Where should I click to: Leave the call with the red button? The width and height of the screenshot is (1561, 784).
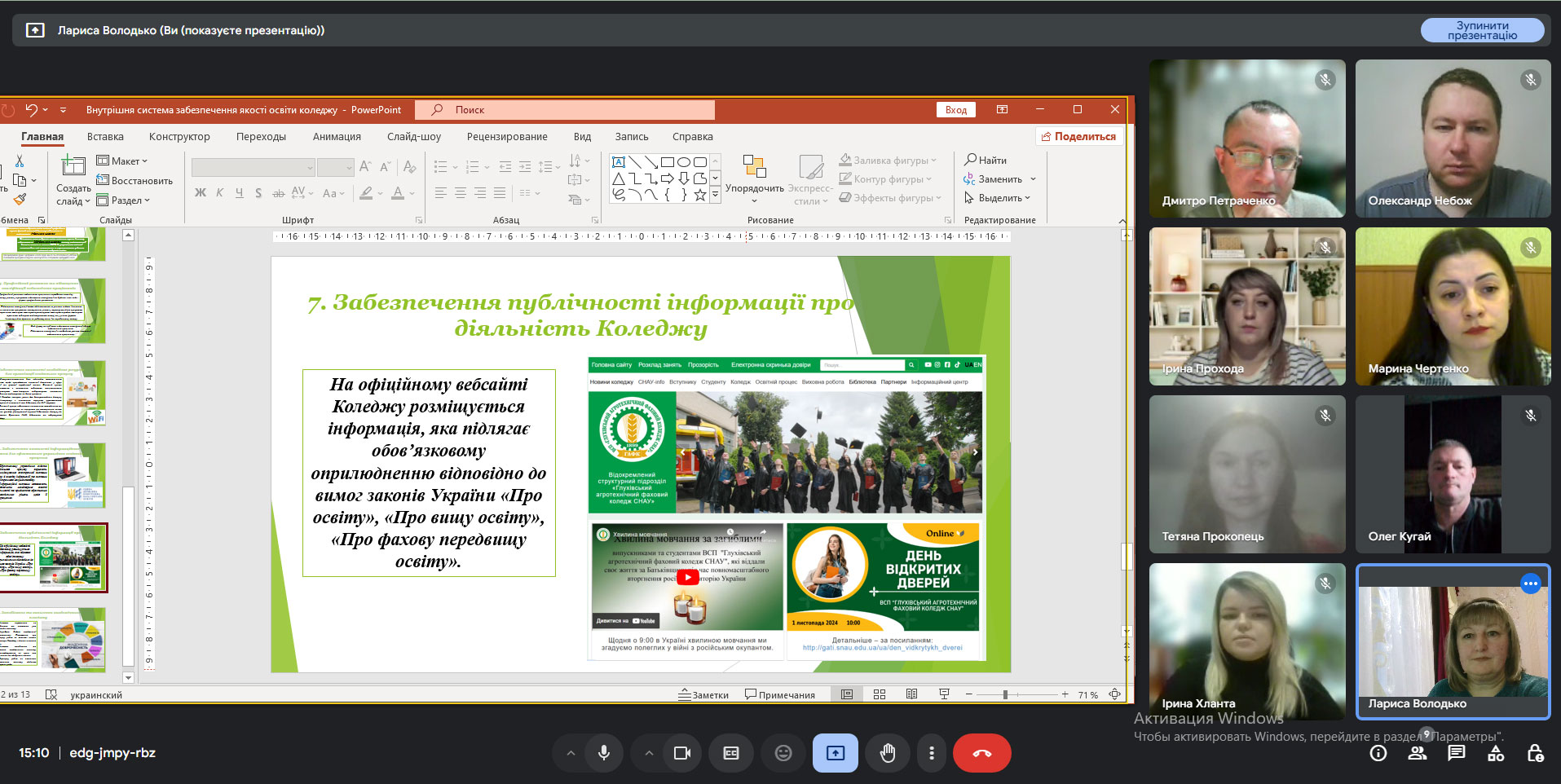(982, 753)
